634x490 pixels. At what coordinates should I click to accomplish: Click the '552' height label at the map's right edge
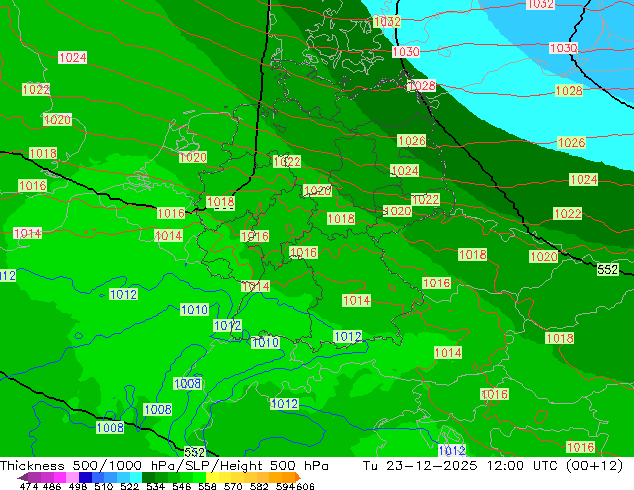pyautogui.click(x=608, y=269)
